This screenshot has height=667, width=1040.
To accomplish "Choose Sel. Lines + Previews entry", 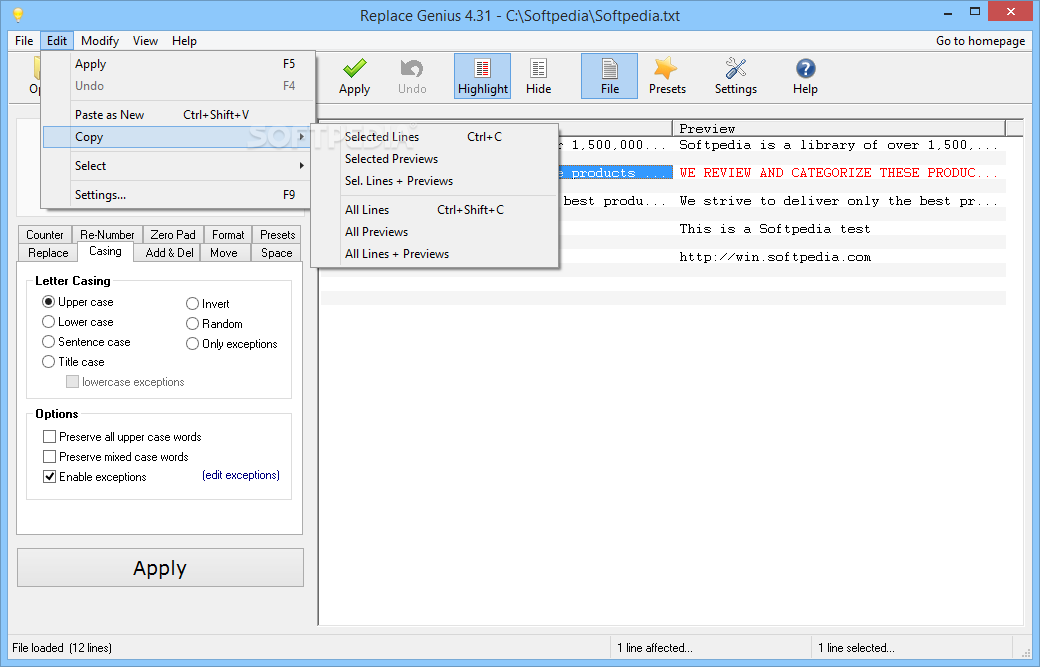I will coord(434,180).
